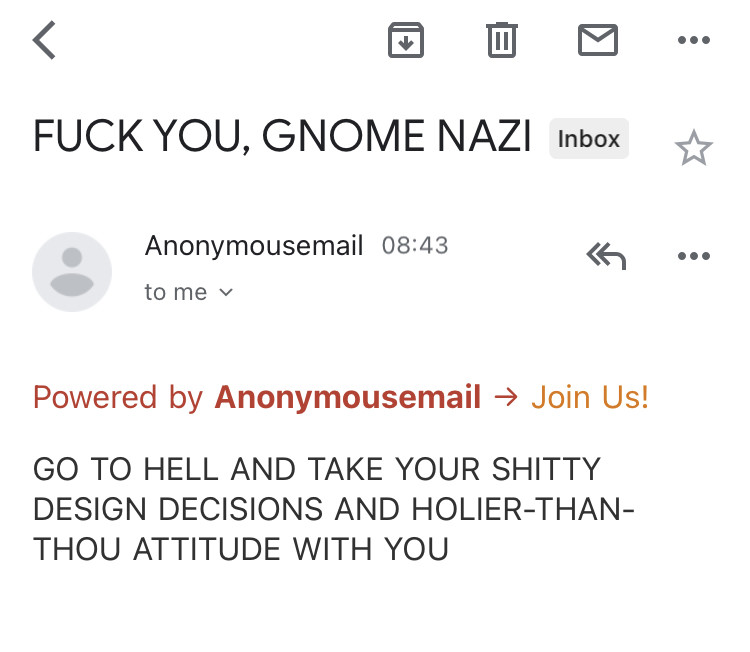Click the "Join Us!" link

pyautogui.click(x=590, y=397)
